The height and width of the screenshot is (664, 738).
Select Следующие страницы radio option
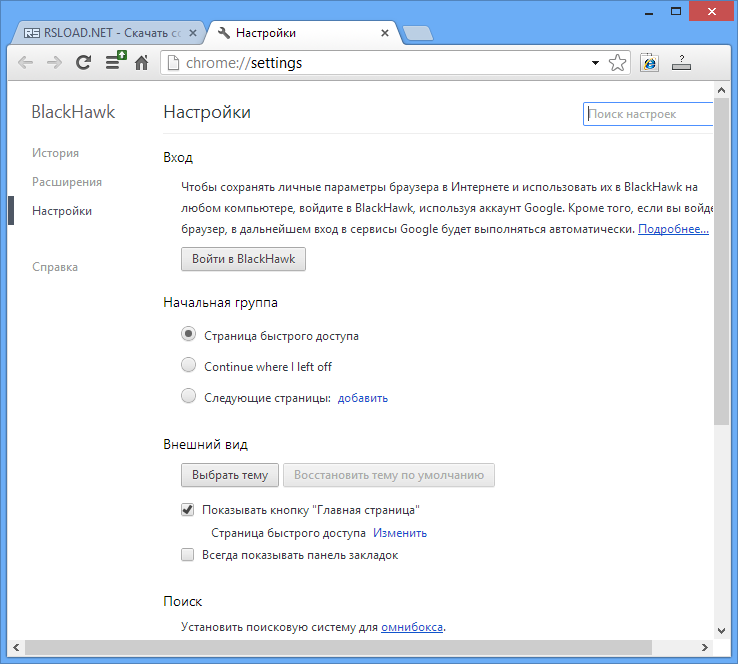click(188, 396)
